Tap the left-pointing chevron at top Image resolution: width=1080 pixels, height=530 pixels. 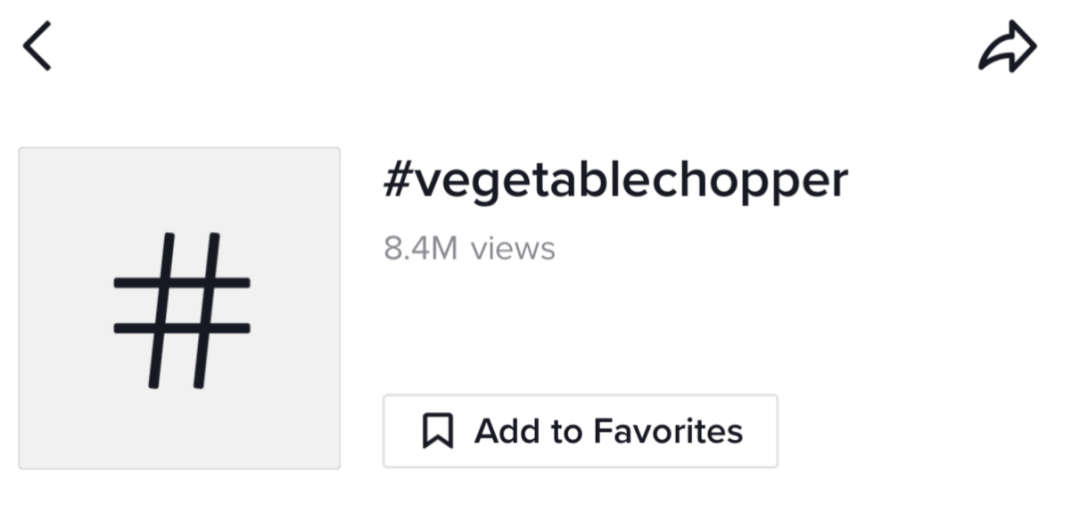pyautogui.click(x=37, y=48)
